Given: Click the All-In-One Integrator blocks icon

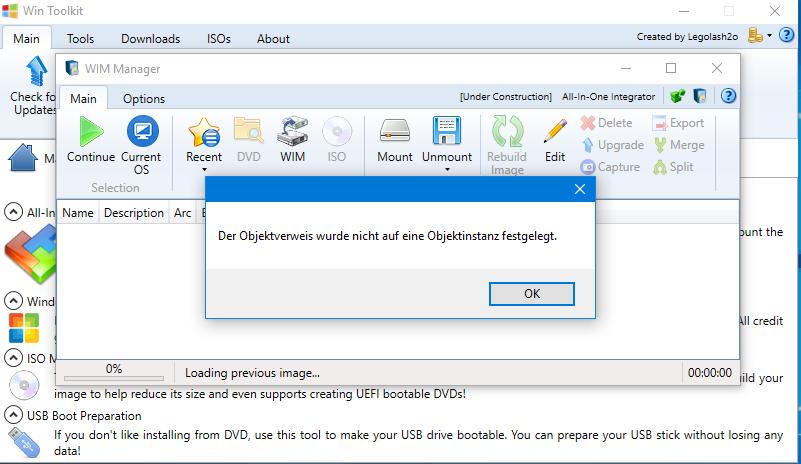Looking at the screenshot, I should pos(31,254).
